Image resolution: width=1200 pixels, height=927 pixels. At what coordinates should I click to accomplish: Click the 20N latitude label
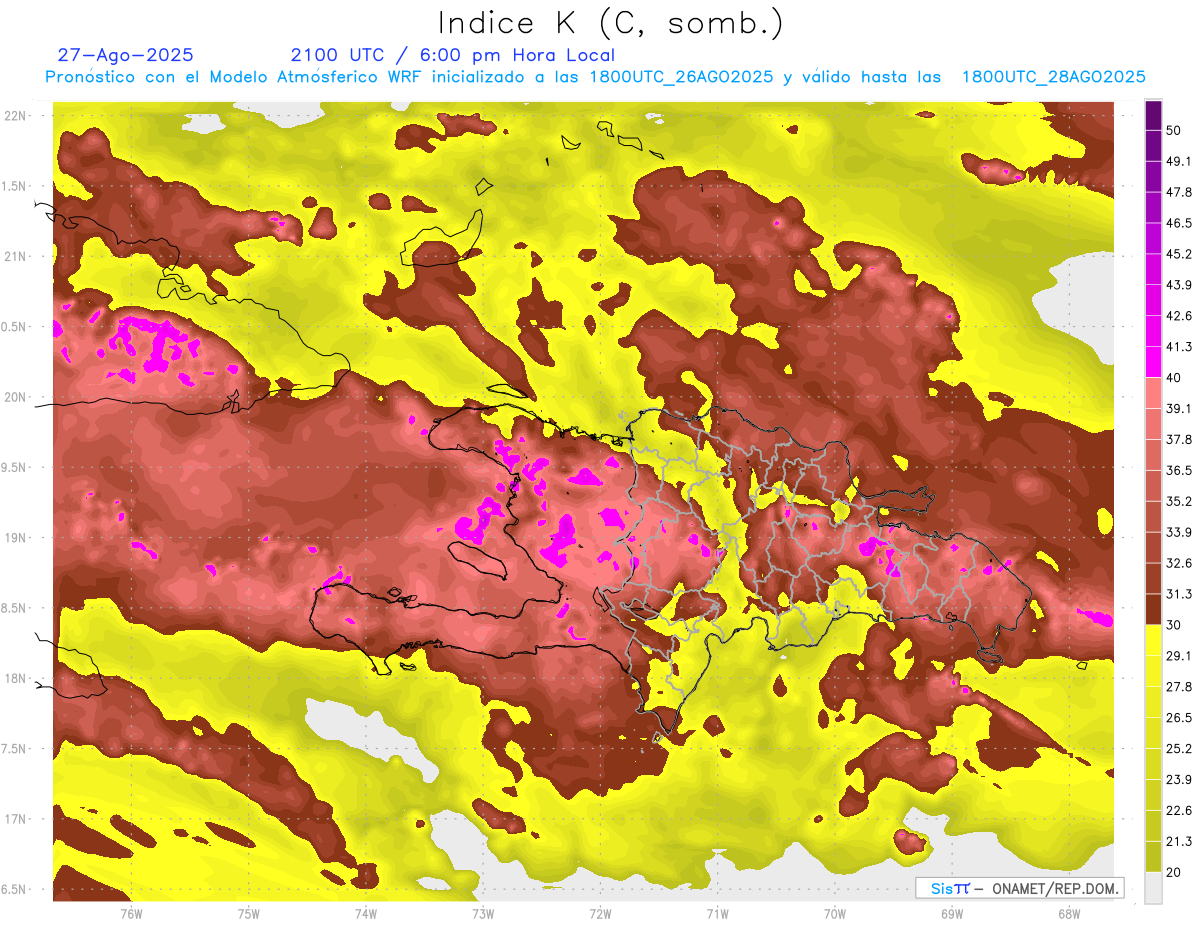pos(16,397)
